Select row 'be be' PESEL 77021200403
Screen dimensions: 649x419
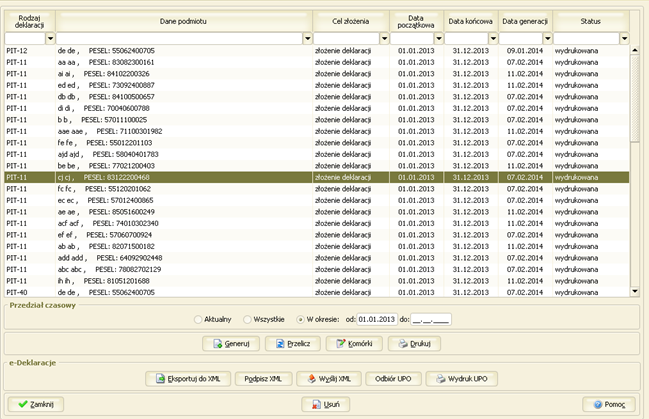317,166
